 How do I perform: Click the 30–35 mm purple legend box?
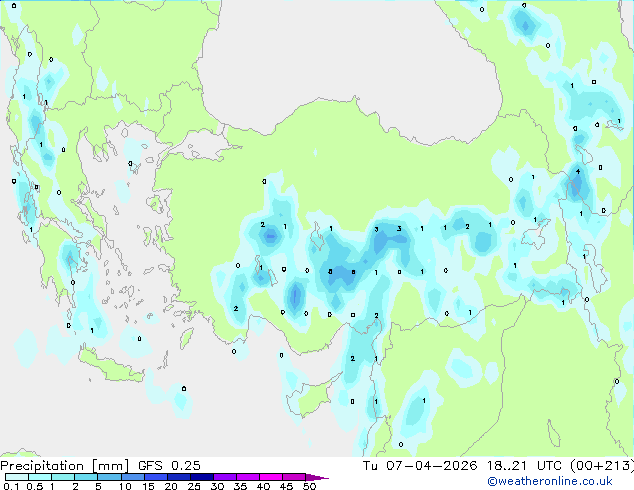(x=225, y=477)
